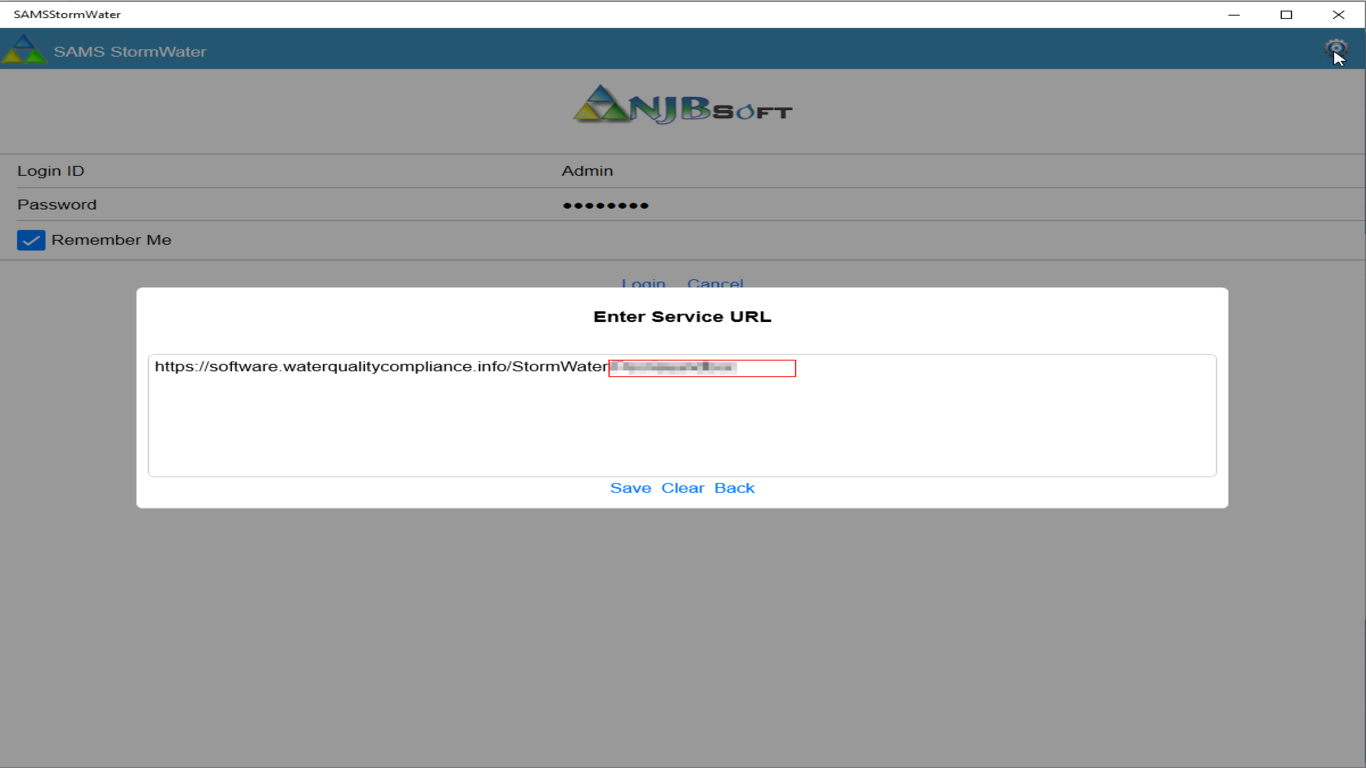Click the 'Login ID' label
Image resolution: width=1366 pixels, height=768 pixels.
point(51,171)
